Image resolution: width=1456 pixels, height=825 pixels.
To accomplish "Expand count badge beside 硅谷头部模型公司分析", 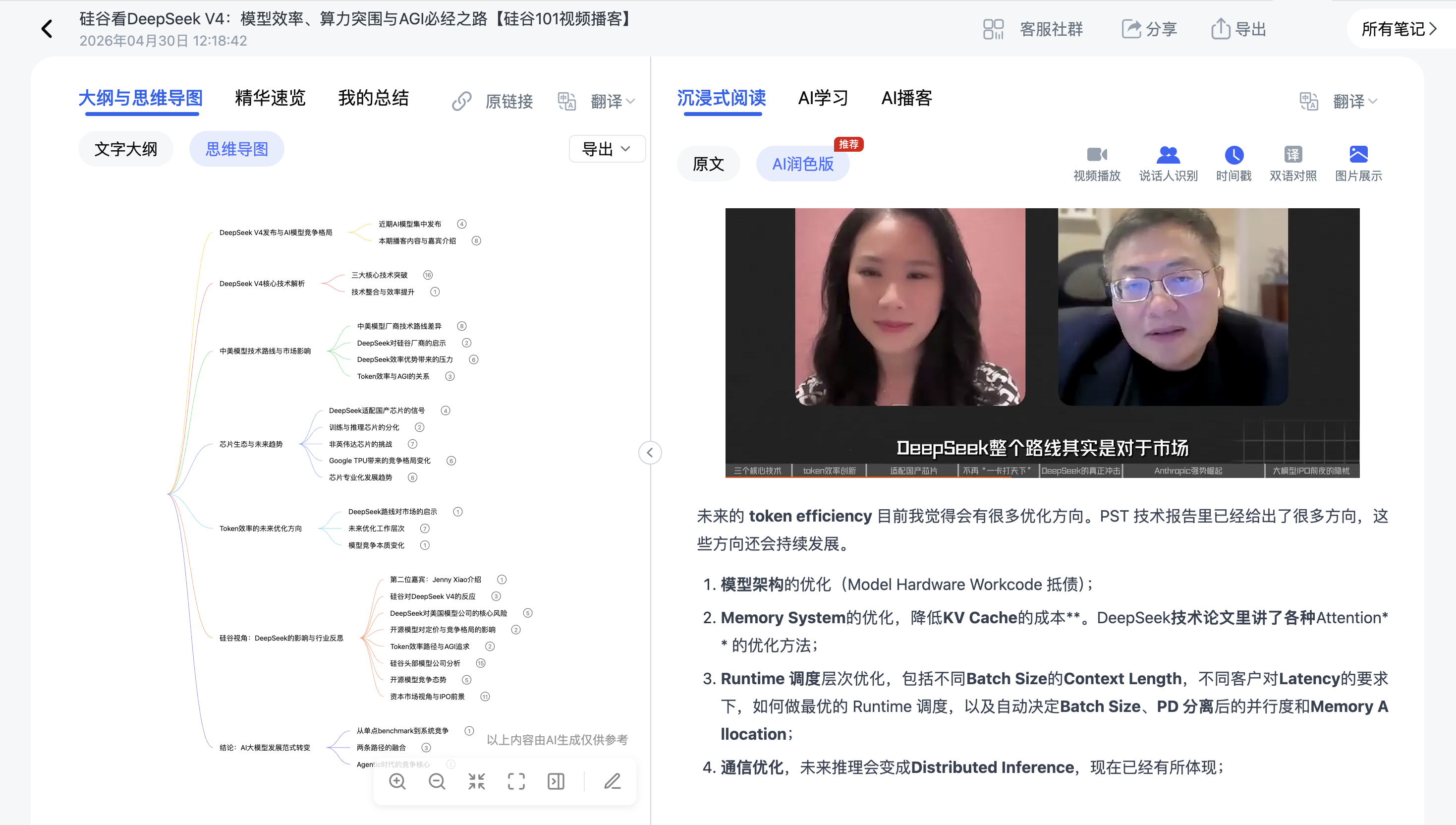I will point(481,663).
